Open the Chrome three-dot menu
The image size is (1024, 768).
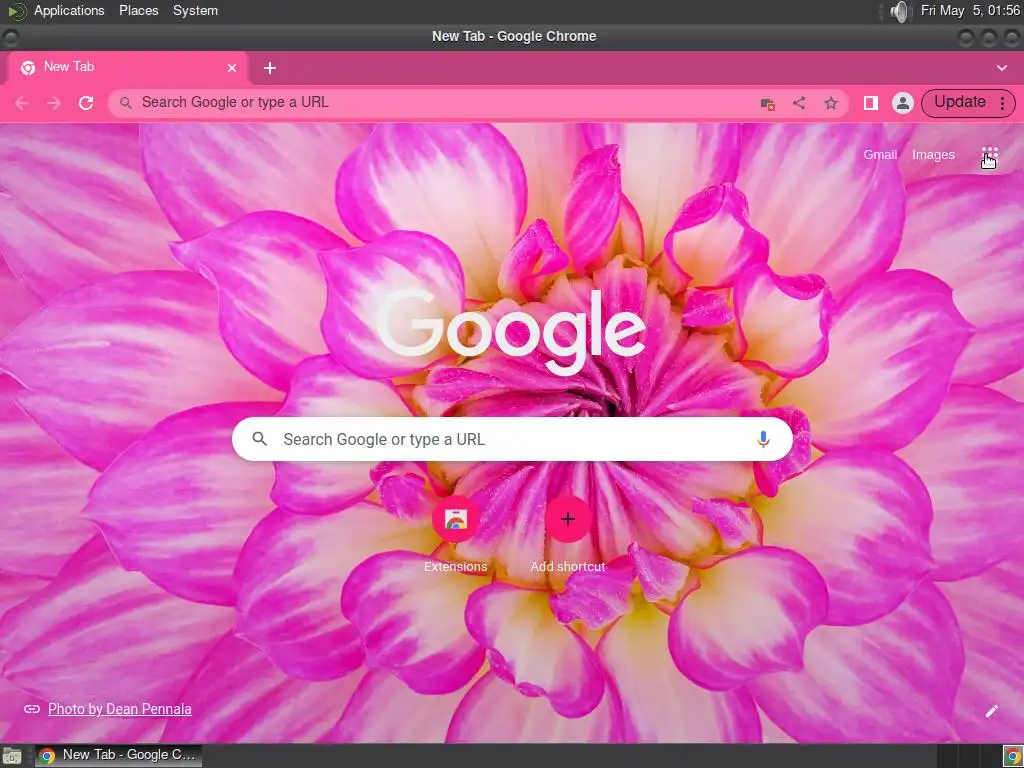pos(1002,103)
